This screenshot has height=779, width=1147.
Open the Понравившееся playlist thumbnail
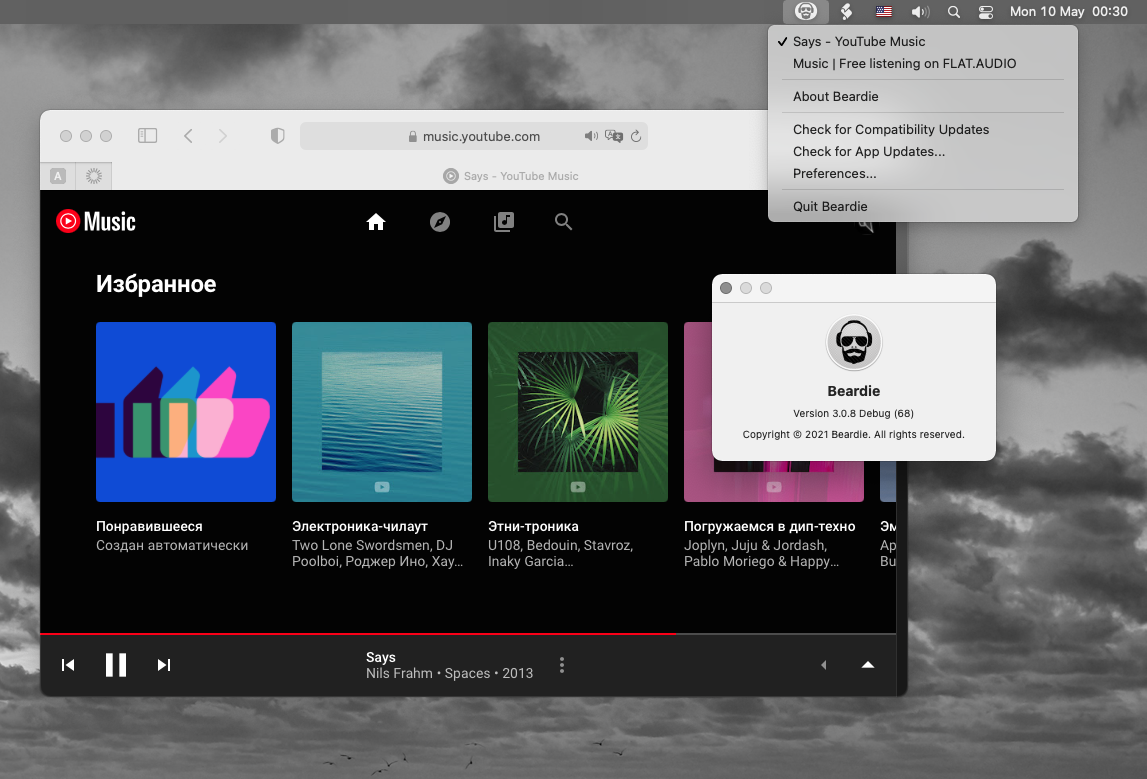click(x=186, y=412)
